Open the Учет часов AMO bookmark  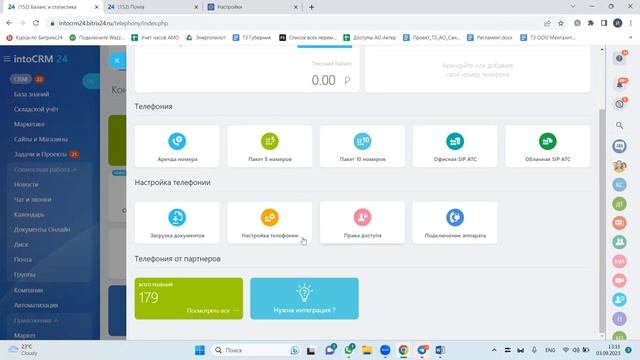point(155,38)
